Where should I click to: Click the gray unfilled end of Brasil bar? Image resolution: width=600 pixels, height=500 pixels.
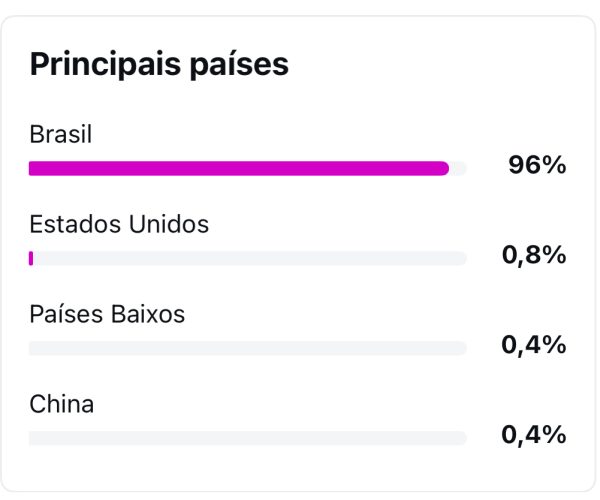[x=458, y=168]
